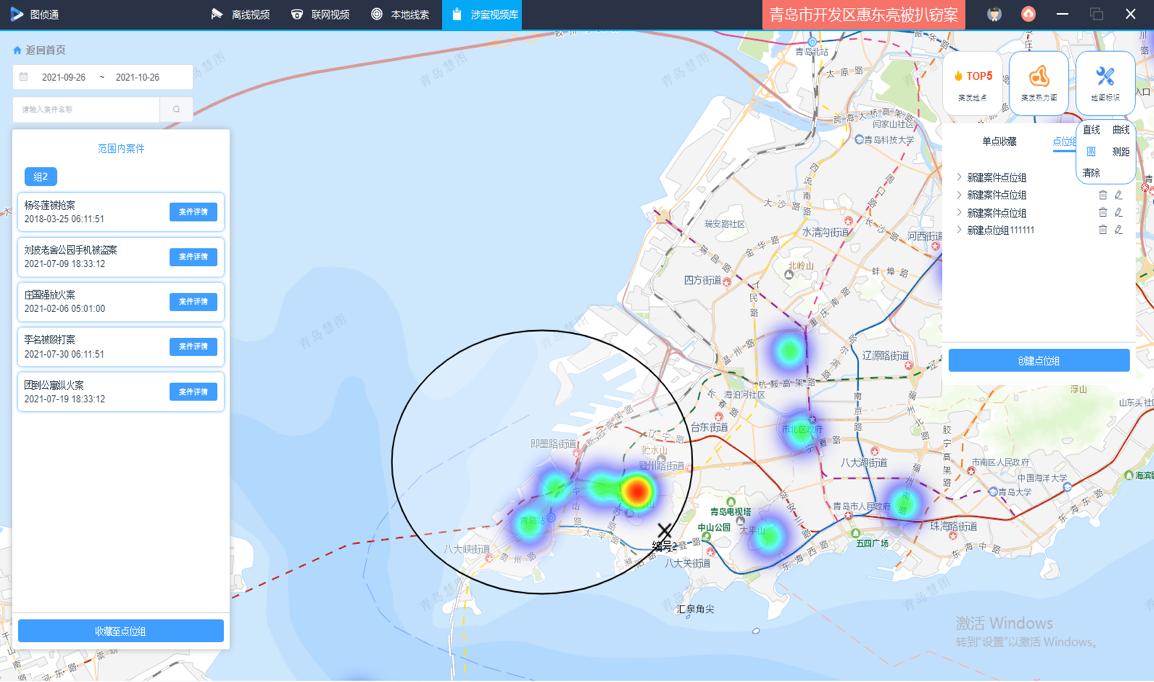Viewport: 1154px width, 682px height.
Task: Click 收藏至点位组 button
Action: click(121, 631)
